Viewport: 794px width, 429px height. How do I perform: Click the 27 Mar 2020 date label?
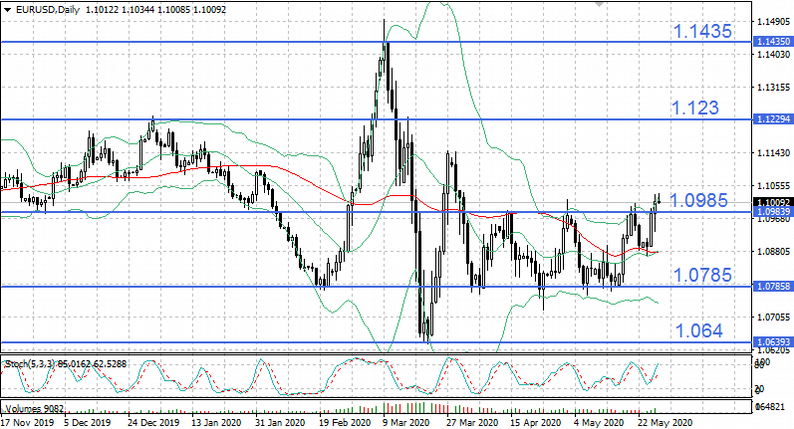coord(471,422)
